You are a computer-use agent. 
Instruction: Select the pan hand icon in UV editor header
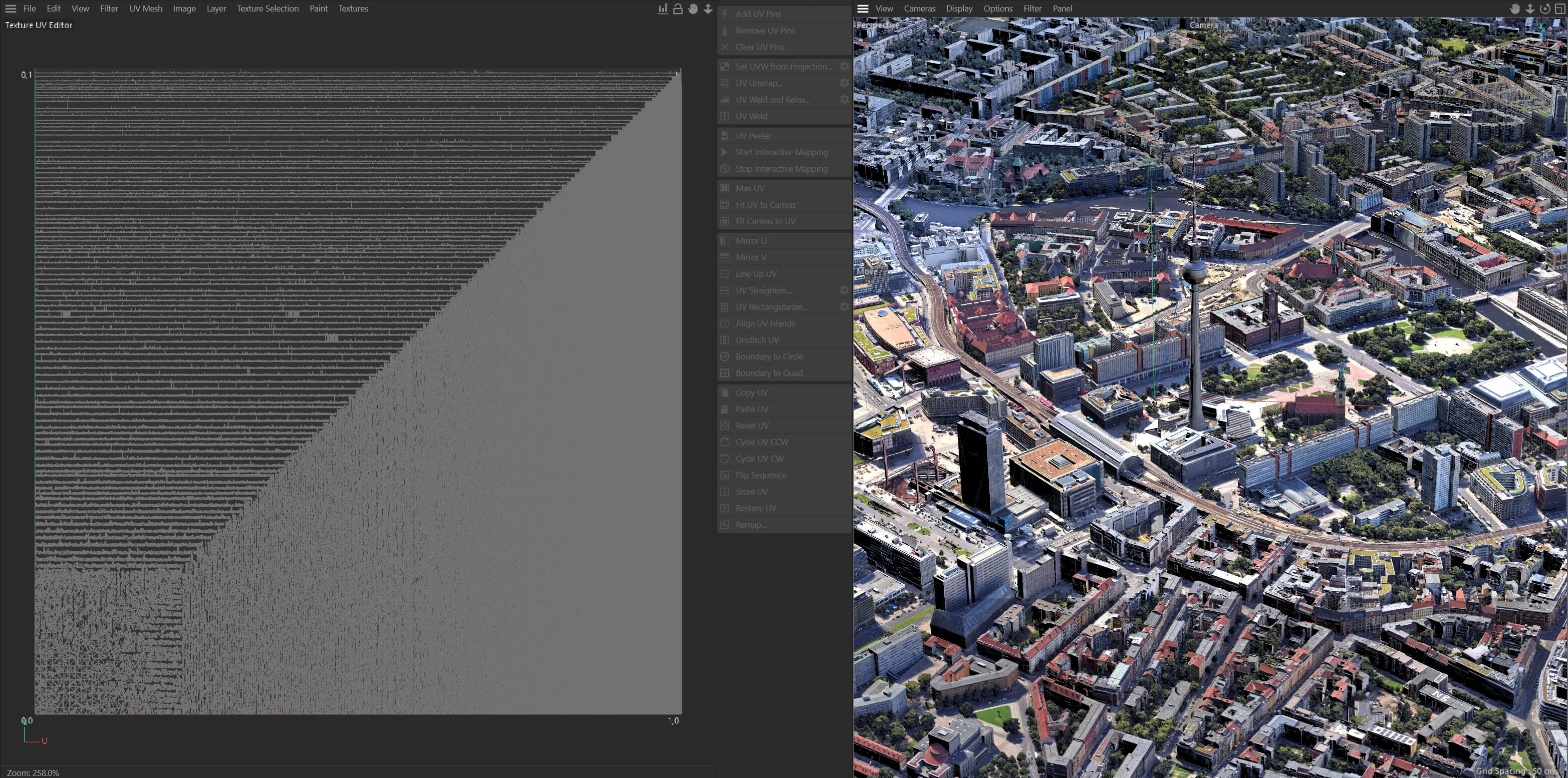pyautogui.click(x=693, y=9)
